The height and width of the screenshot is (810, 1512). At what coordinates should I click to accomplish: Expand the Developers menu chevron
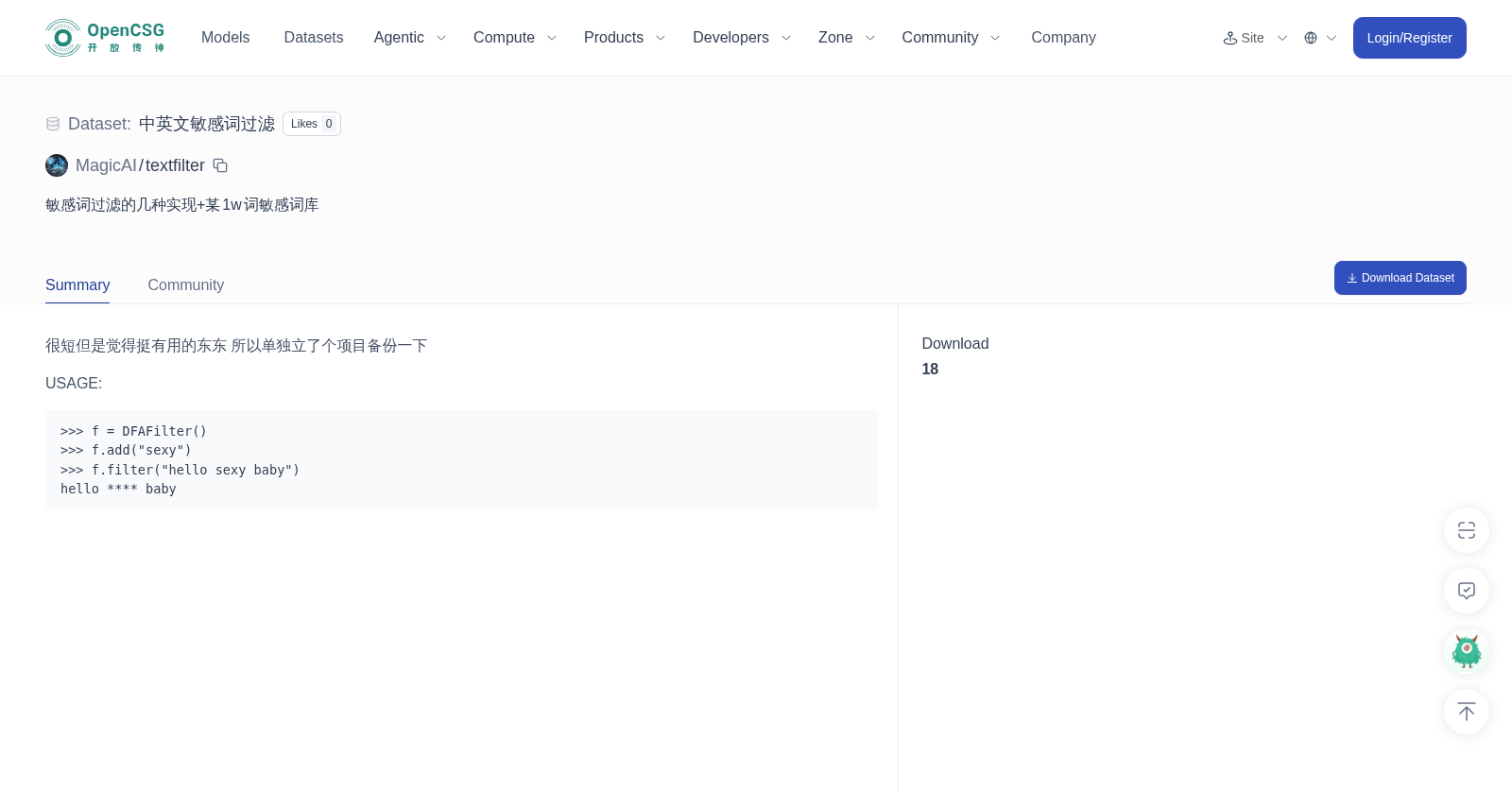click(x=786, y=38)
